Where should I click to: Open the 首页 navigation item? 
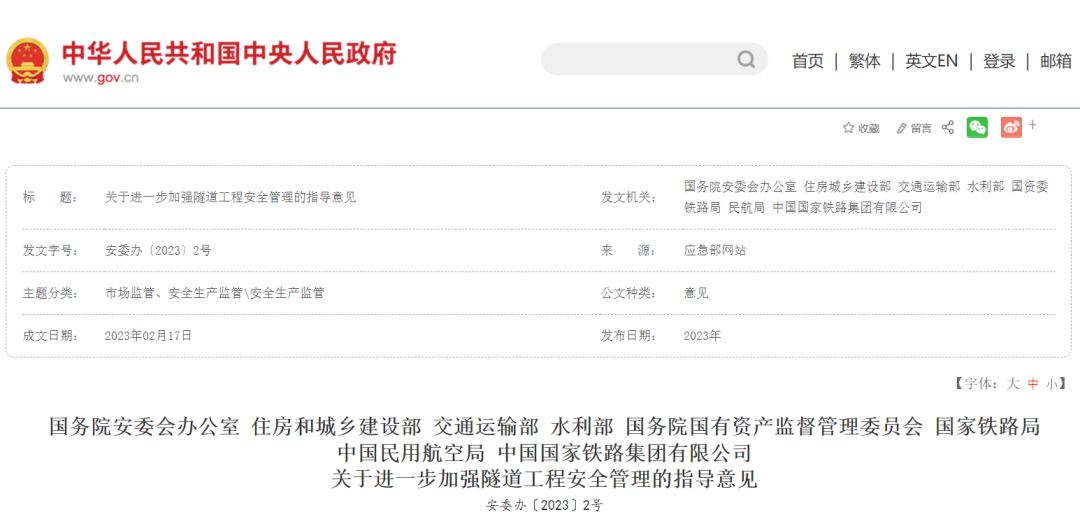[808, 61]
